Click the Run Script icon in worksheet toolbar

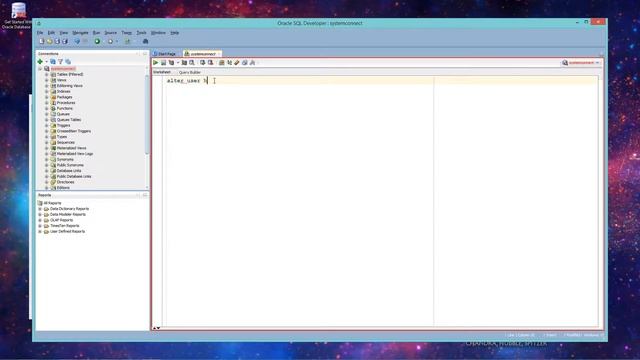tap(163, 62)
